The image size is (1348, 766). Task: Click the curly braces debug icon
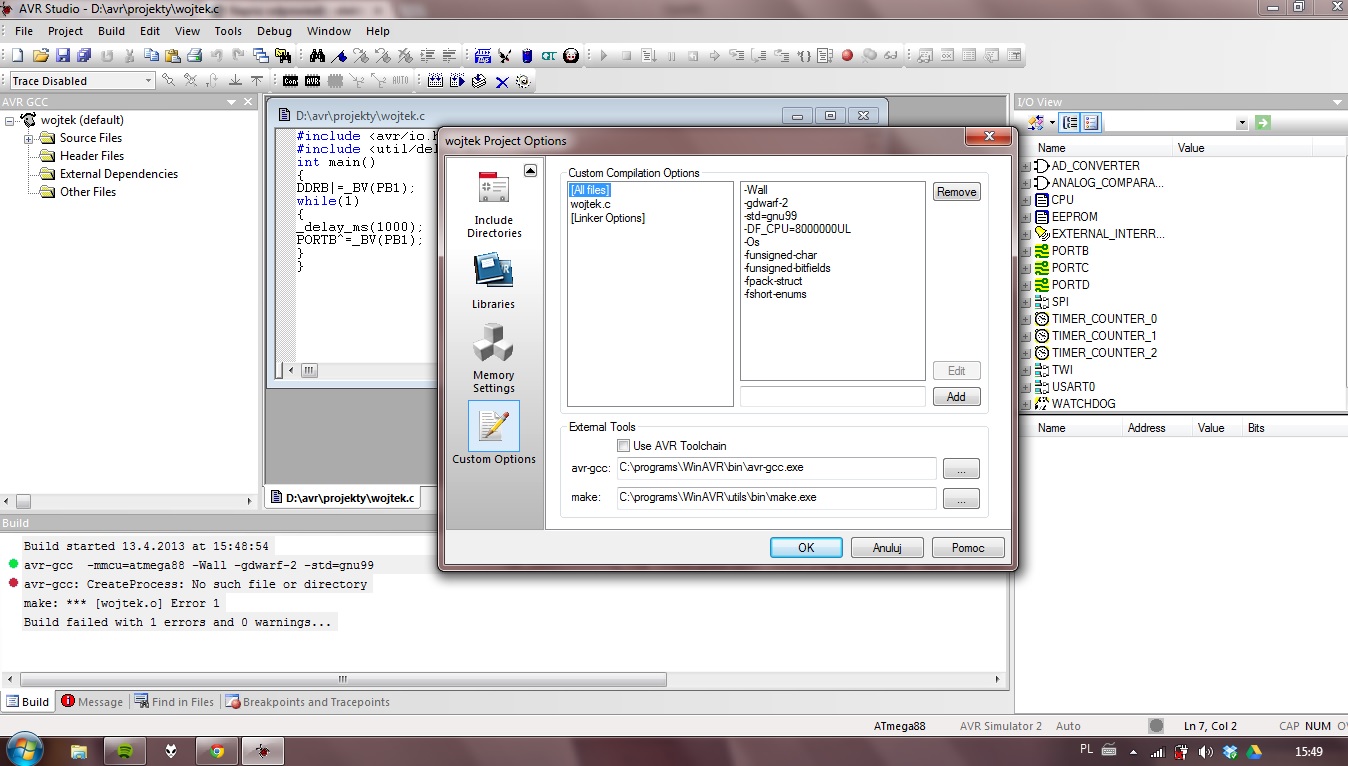(804, 56)
